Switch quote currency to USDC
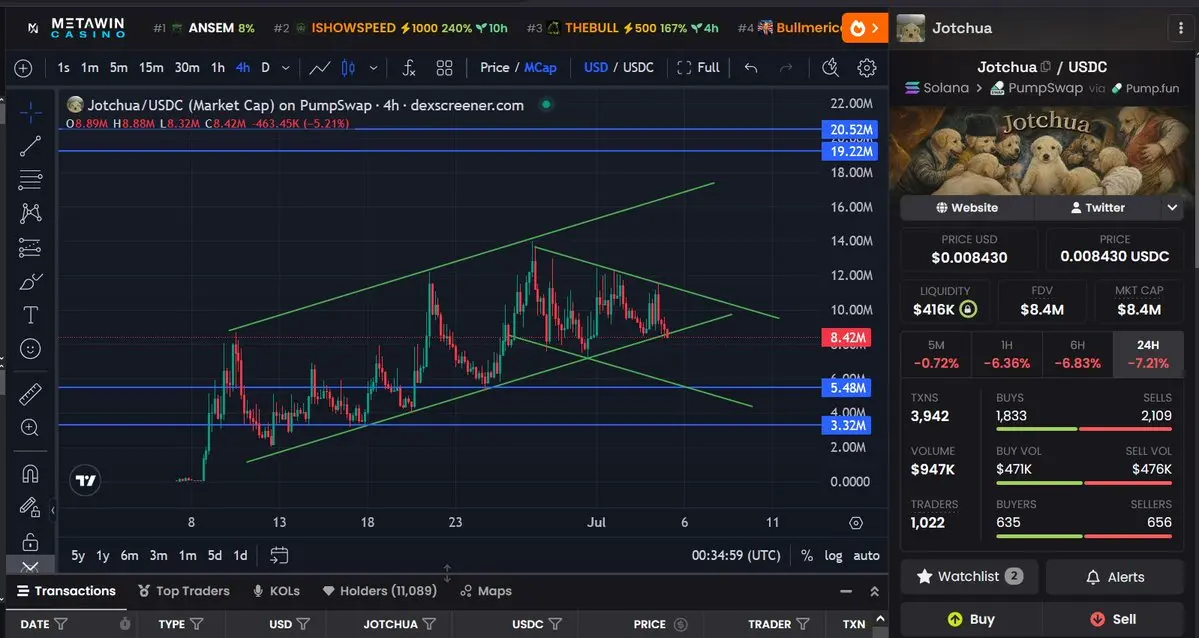The width and height of the screenshot is (1199, 638). point(638,67)
